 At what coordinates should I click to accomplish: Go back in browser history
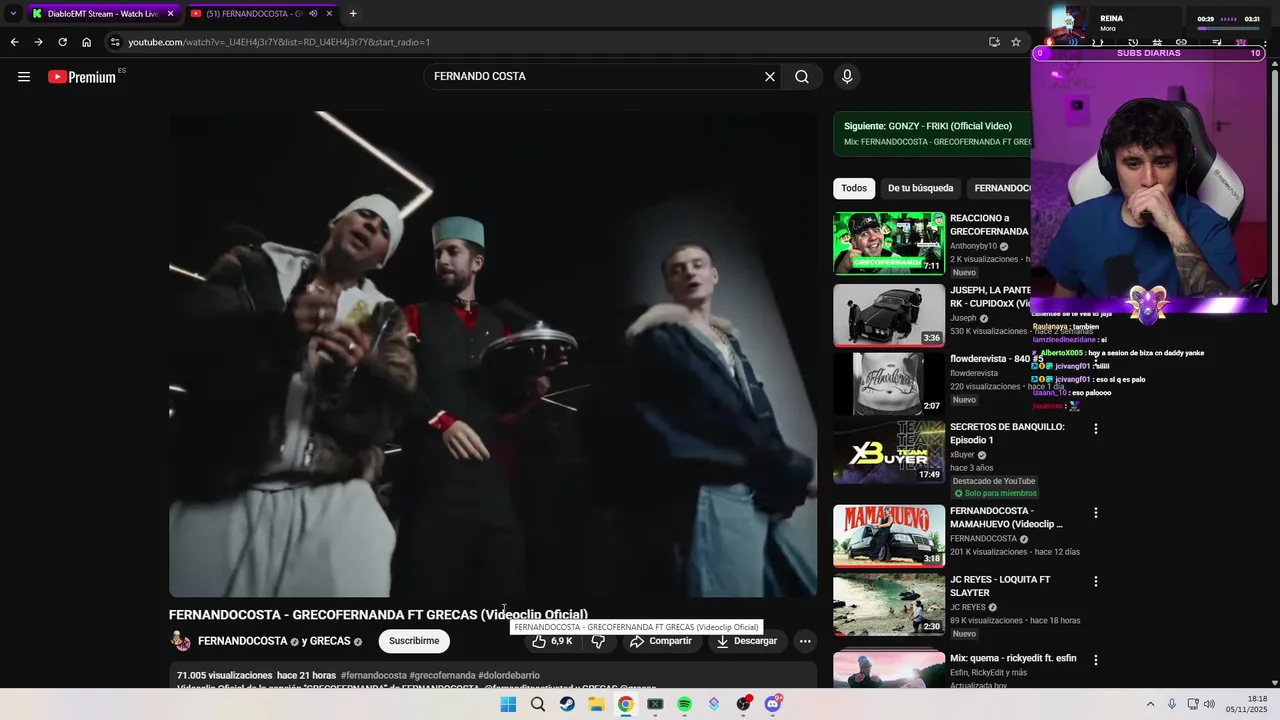click(x=14, y=42)
